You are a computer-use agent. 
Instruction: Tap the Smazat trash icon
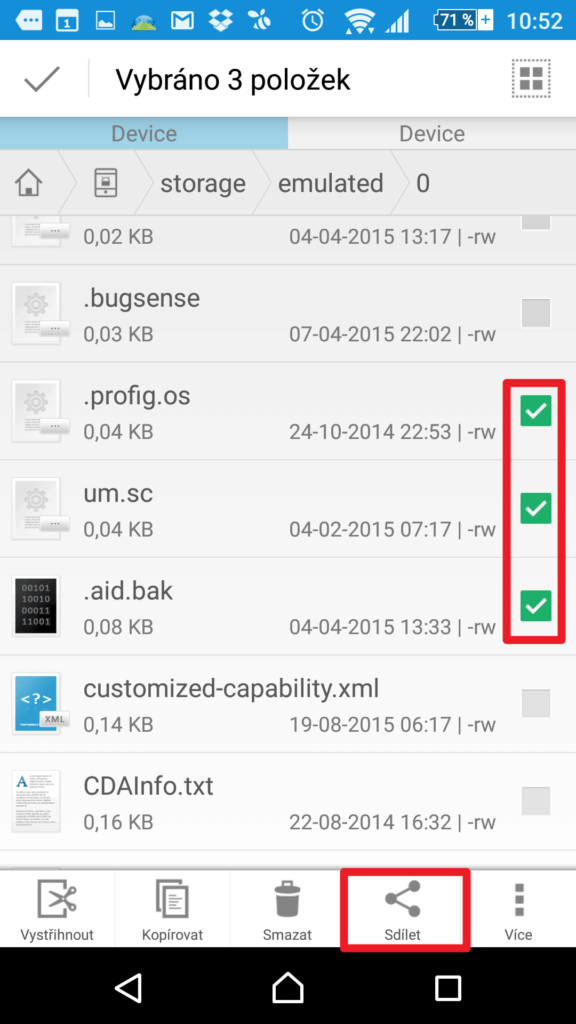287,899
